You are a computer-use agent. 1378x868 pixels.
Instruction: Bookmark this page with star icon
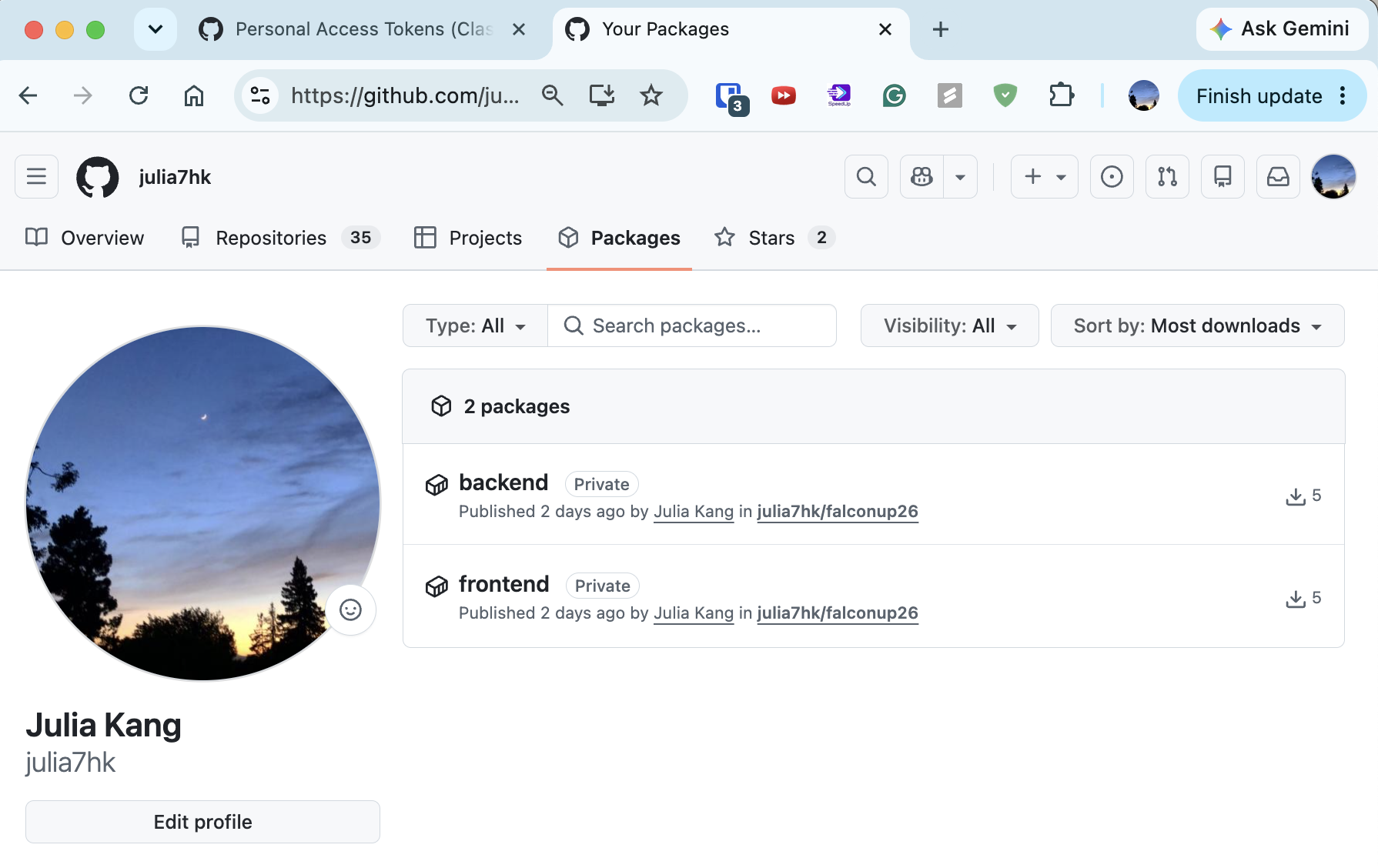[x=651, y=95]
